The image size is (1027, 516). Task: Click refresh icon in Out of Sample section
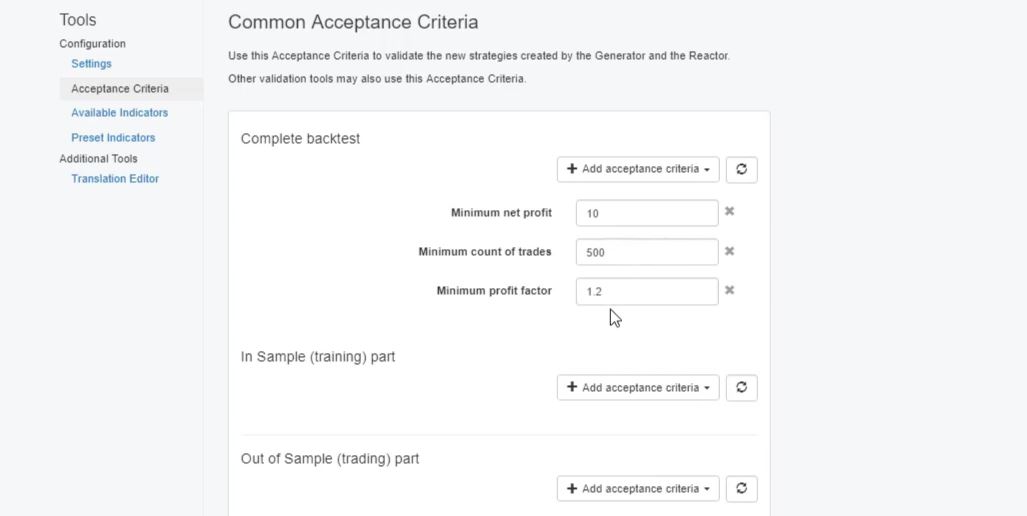pos(741,489)
